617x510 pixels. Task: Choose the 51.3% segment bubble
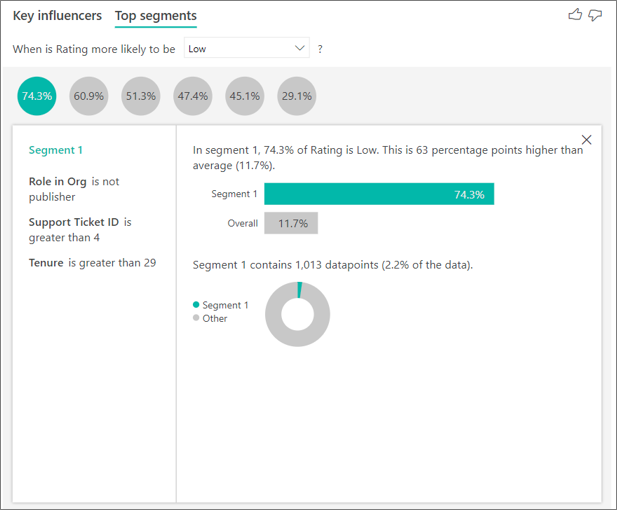click(x=141, y=96)
